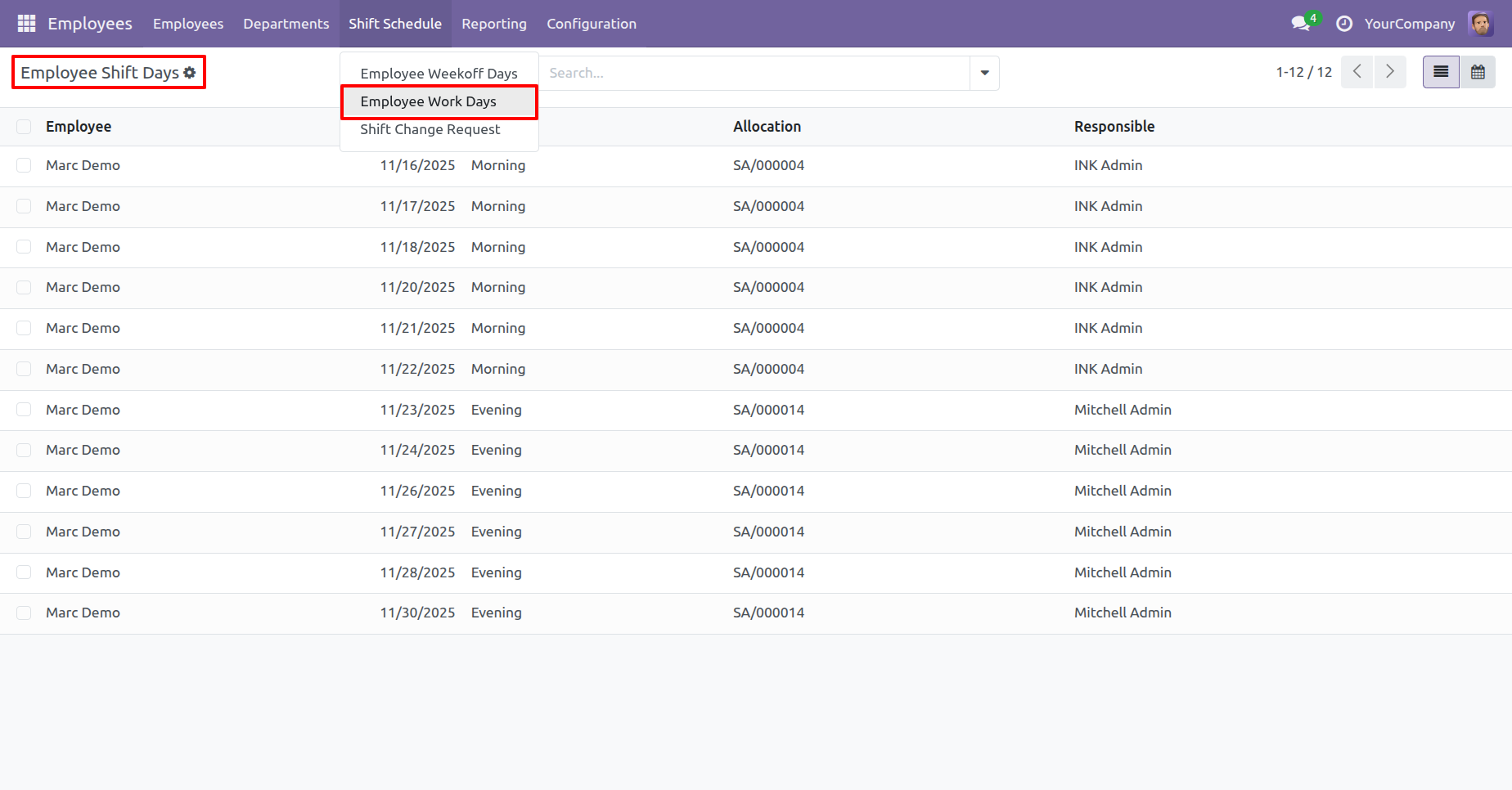This screenshot has width=1512, height=790.
Task: Check the row dated 11/30/2025
Action: [24, 613]
